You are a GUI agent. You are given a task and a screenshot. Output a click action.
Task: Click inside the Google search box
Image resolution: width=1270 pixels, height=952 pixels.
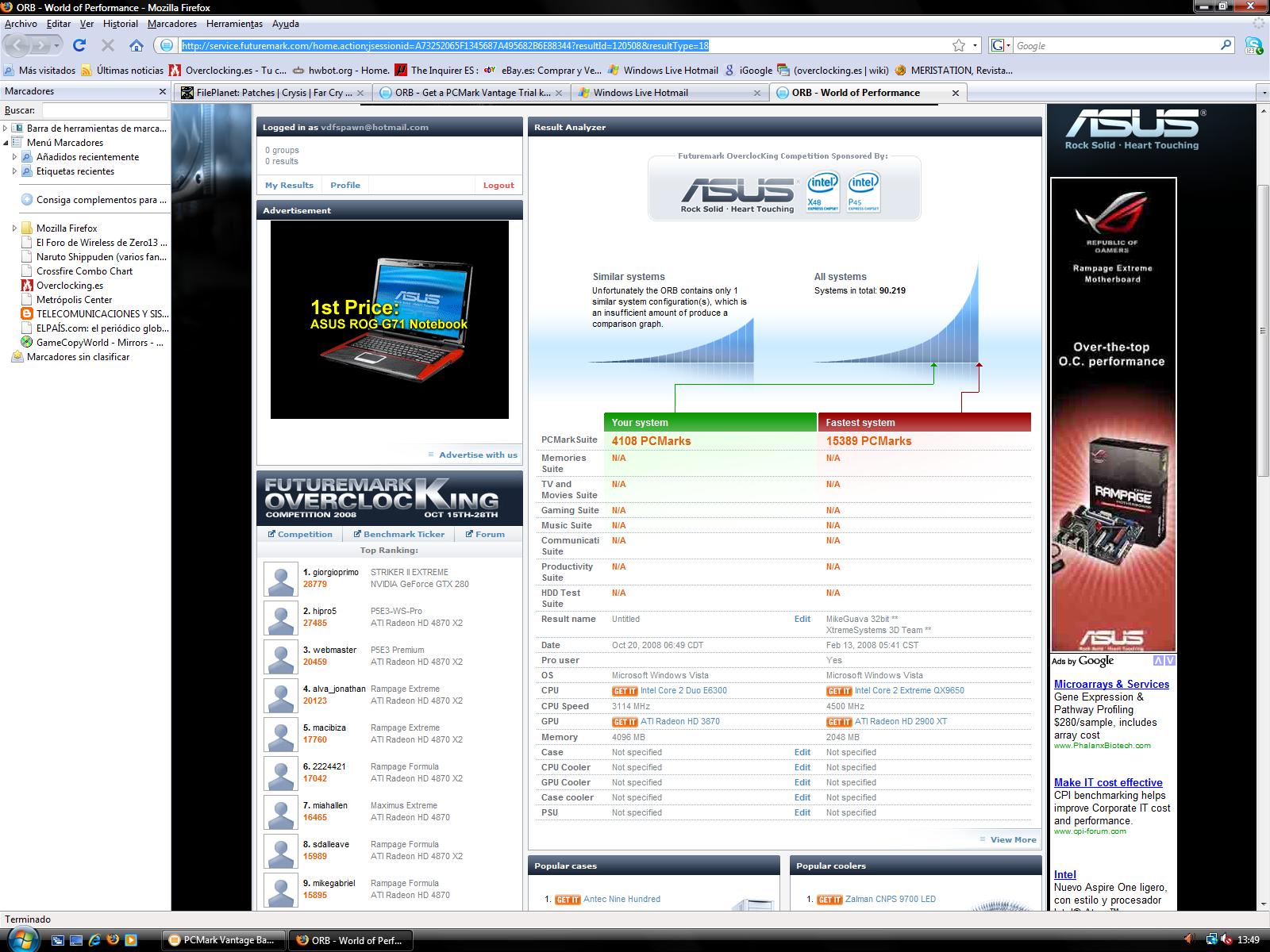click(1114, 46)
